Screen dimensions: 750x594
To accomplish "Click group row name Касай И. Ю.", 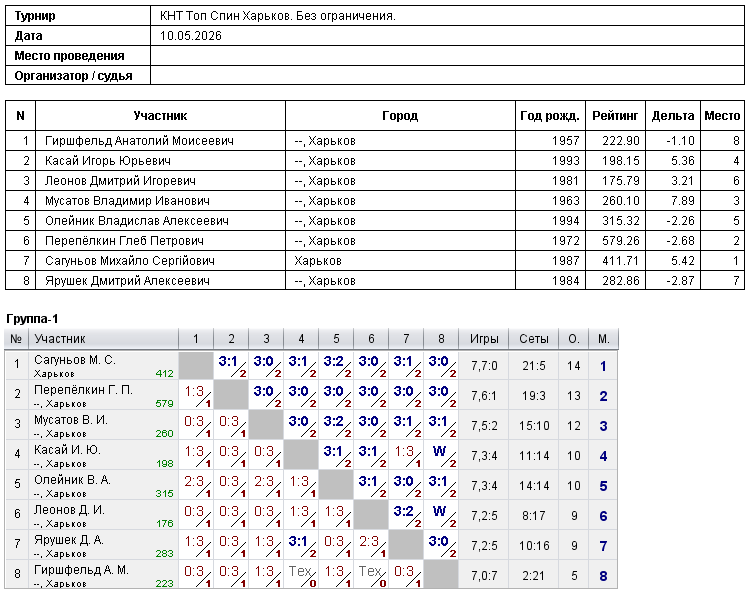I will coord(67,450).
